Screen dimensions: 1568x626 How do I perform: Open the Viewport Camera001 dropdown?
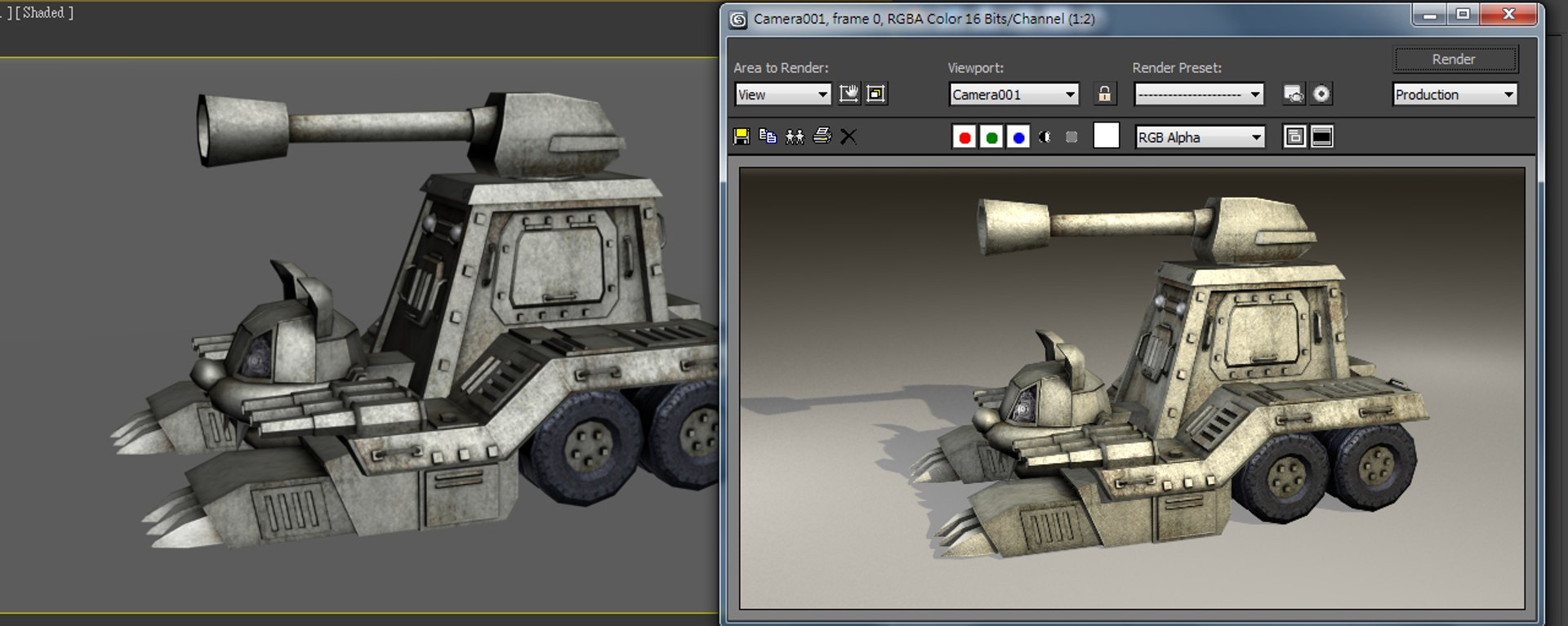pos(1013,95)
